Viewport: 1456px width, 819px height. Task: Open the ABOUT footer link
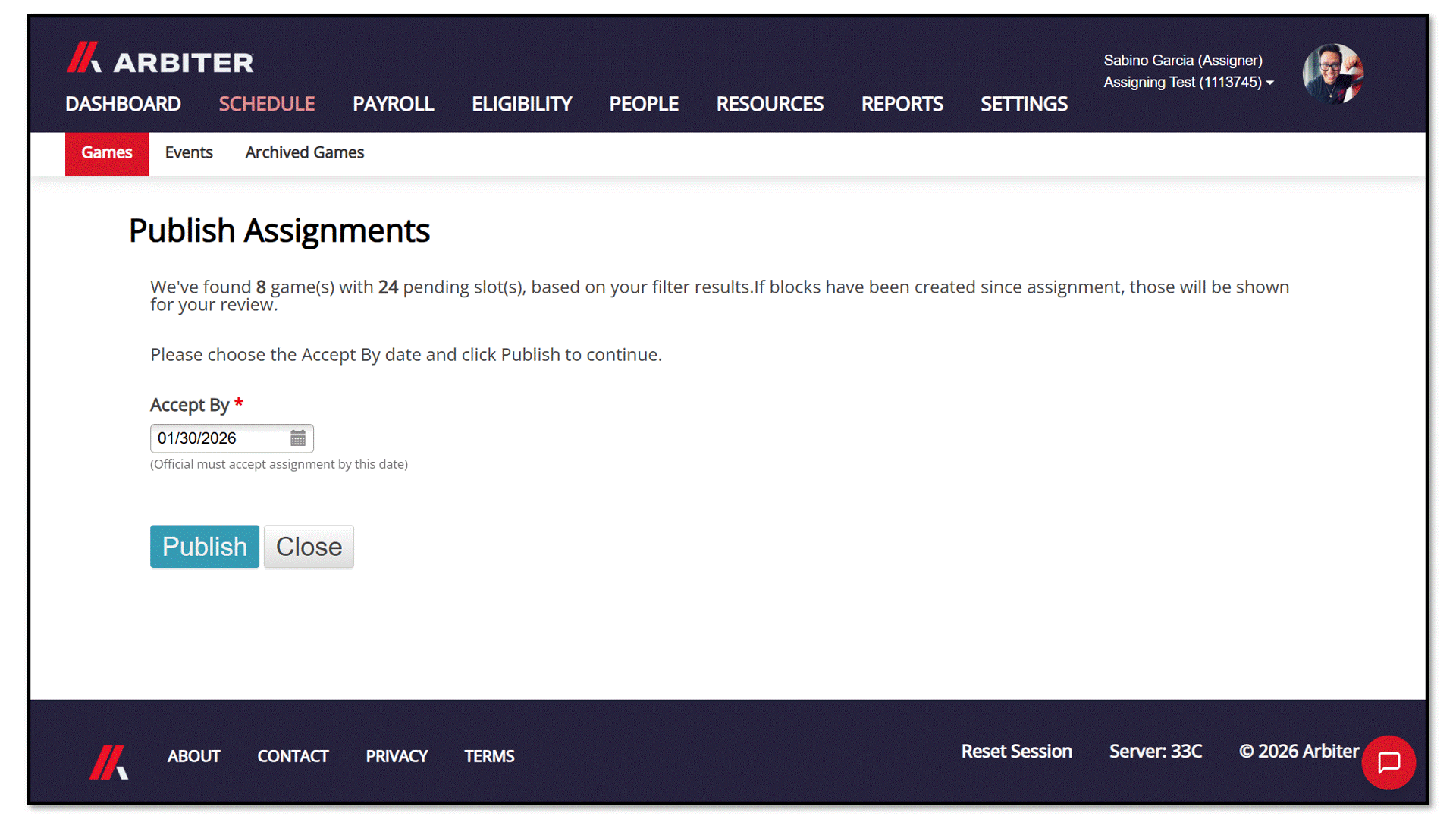pyautogui.click(x=194, y=756)
